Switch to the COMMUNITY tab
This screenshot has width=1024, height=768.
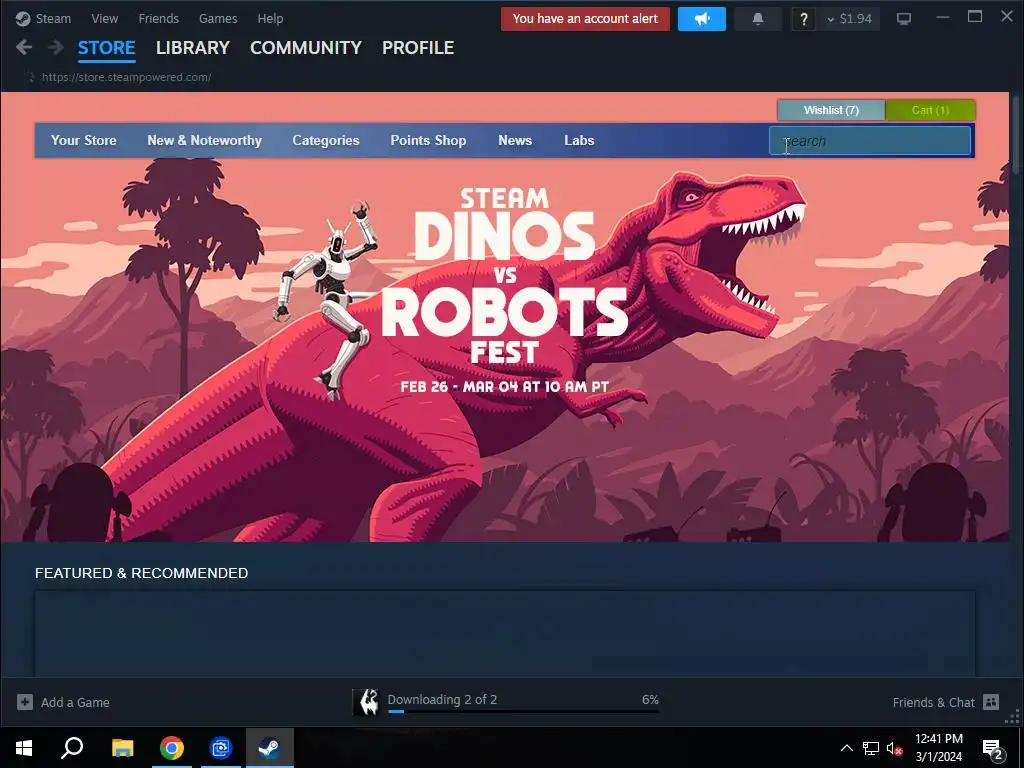(306, 48)
